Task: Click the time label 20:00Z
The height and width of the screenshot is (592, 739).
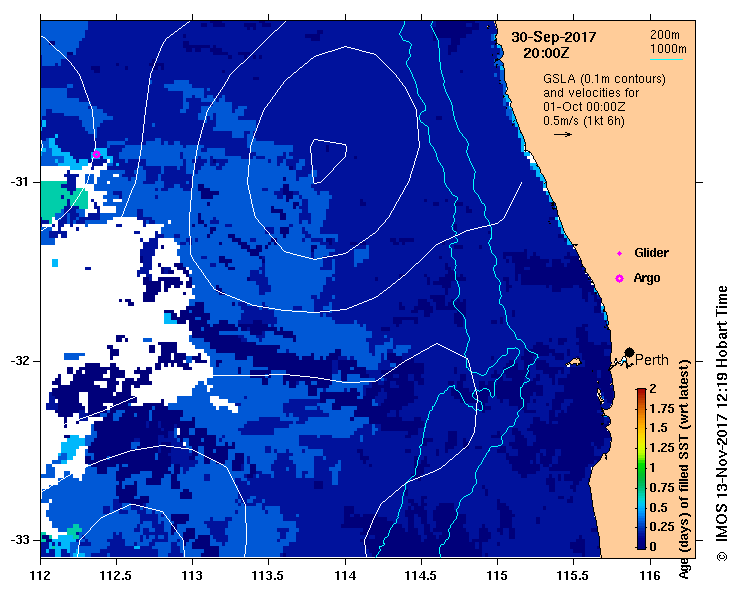Action: coord(546,53)
